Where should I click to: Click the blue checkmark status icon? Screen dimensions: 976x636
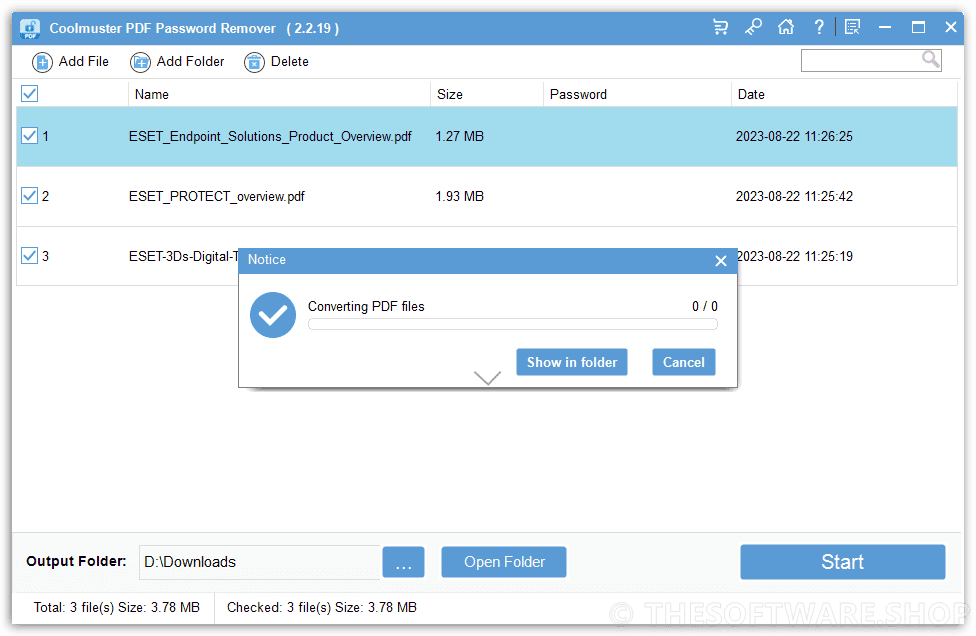pos(273,315)
